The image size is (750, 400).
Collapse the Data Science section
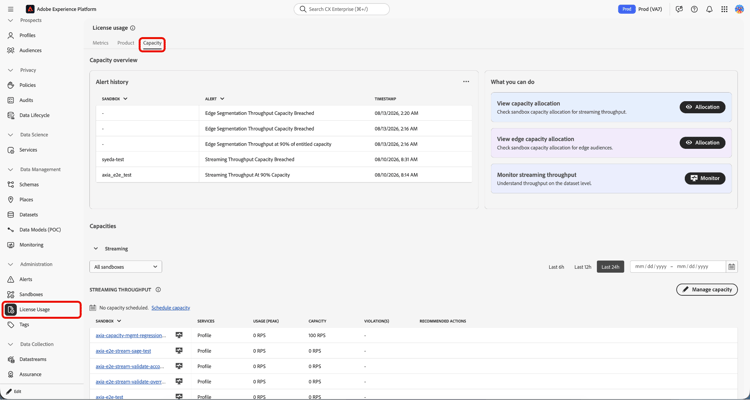(x=11, y=135)
